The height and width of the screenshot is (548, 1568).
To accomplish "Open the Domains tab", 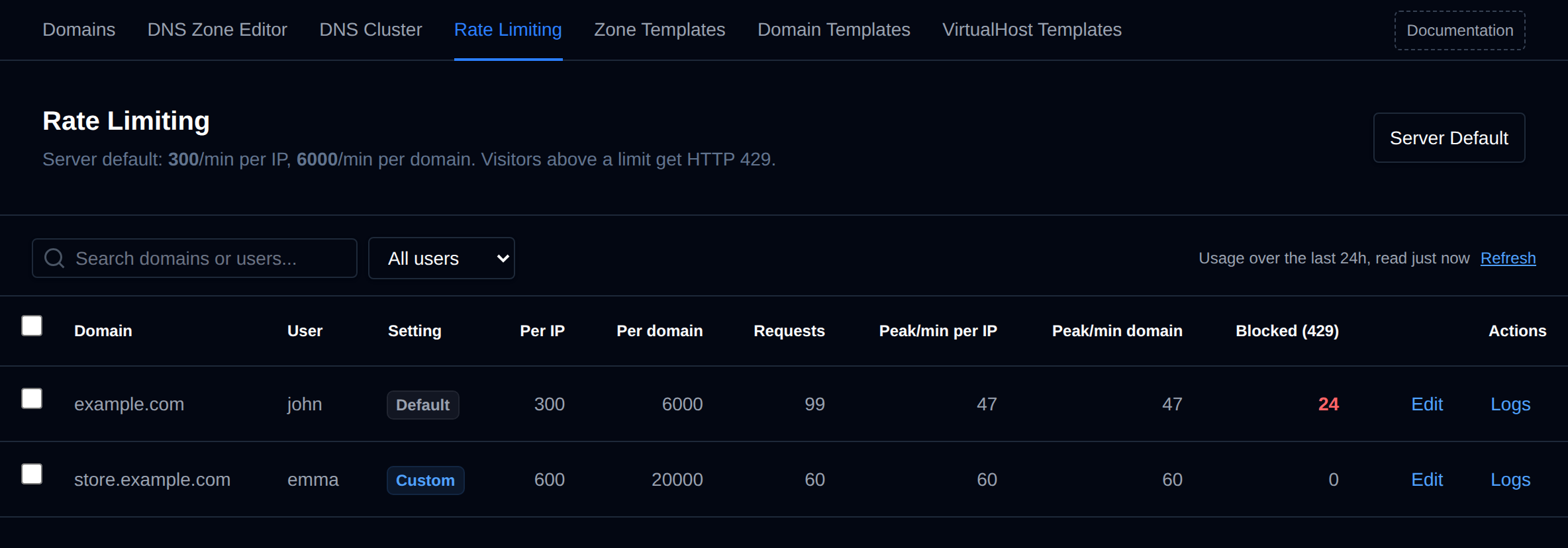I will 79,30.
